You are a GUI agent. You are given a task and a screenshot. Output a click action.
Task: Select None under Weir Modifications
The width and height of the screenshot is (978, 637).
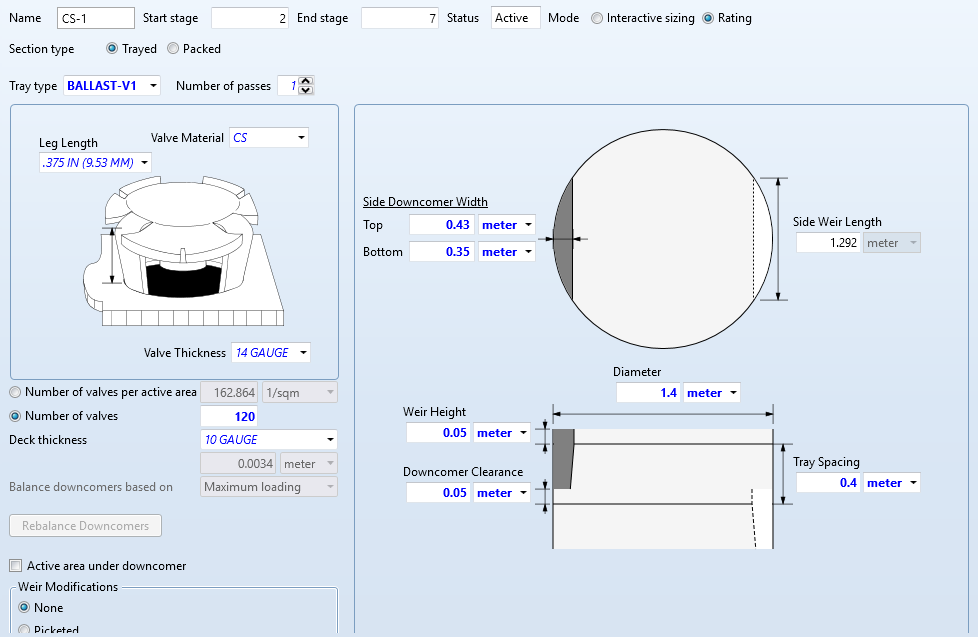tap(24, 608)
